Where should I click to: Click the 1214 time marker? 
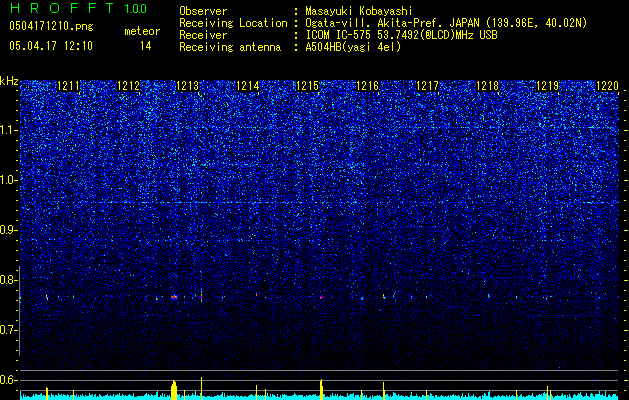248,86
